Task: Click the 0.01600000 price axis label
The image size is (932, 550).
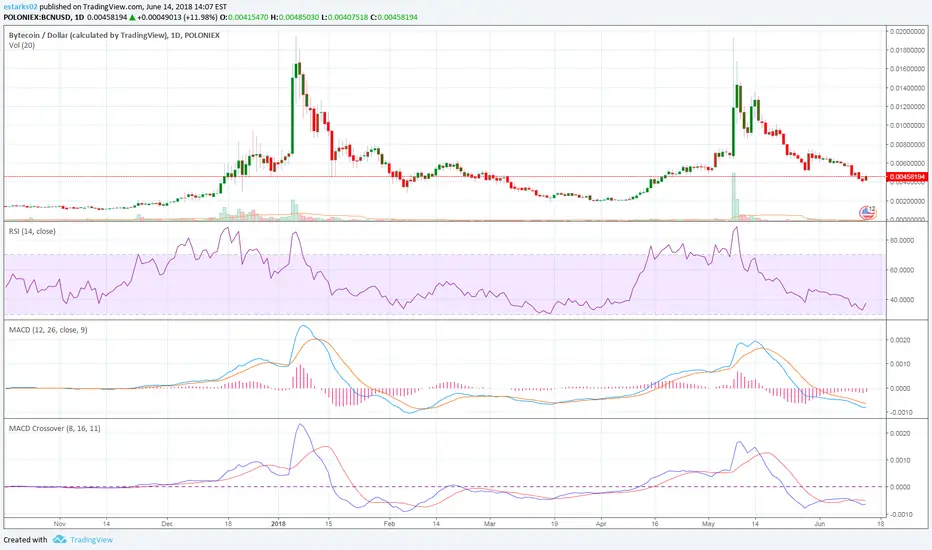Action: coord(907,69)
